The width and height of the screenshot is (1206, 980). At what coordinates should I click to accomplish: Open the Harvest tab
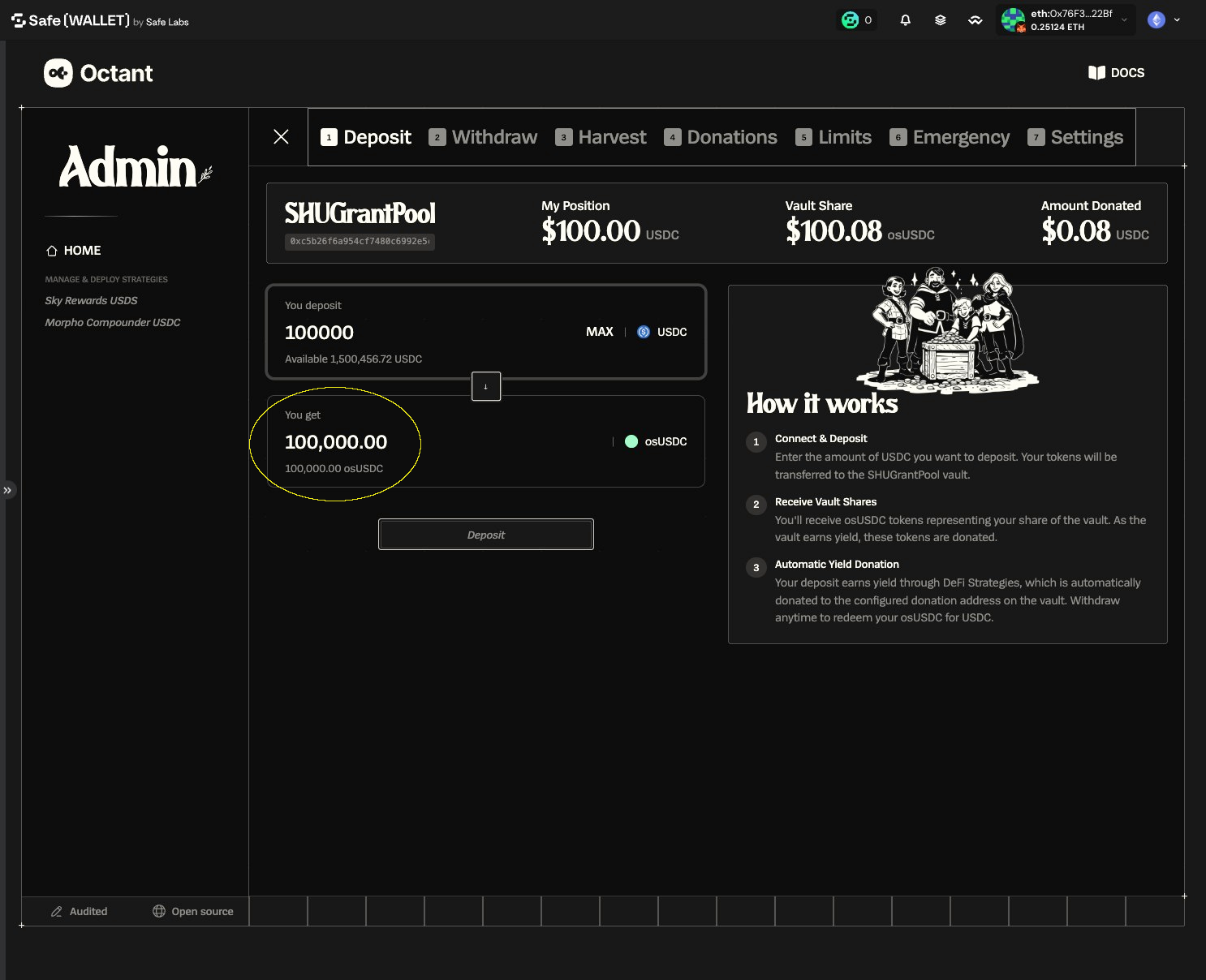(x=601, y=137)
